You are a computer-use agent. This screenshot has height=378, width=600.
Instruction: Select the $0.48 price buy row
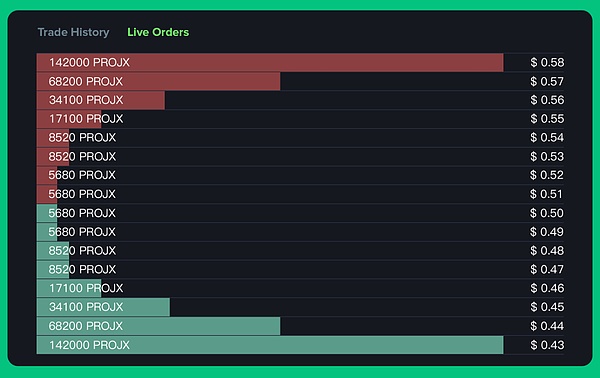(x=300, y=250)
